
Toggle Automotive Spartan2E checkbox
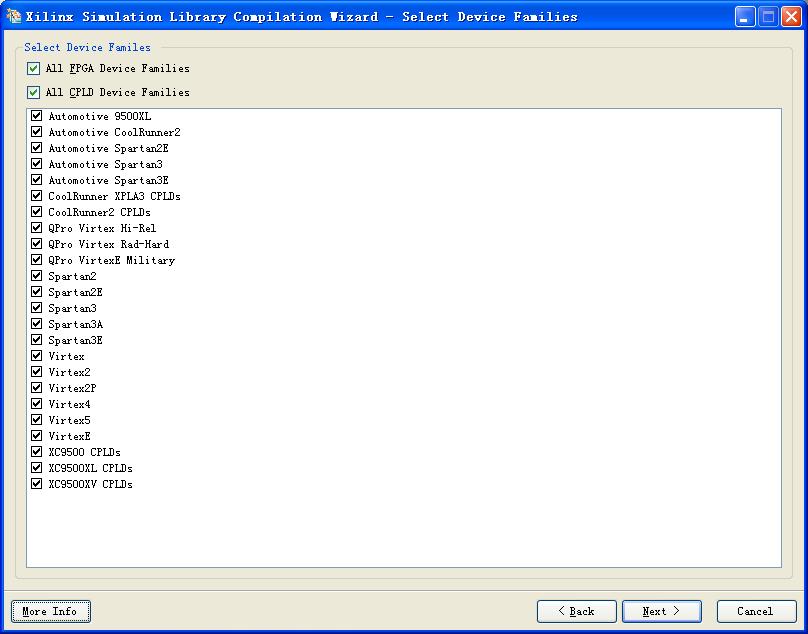click(37, 148)
